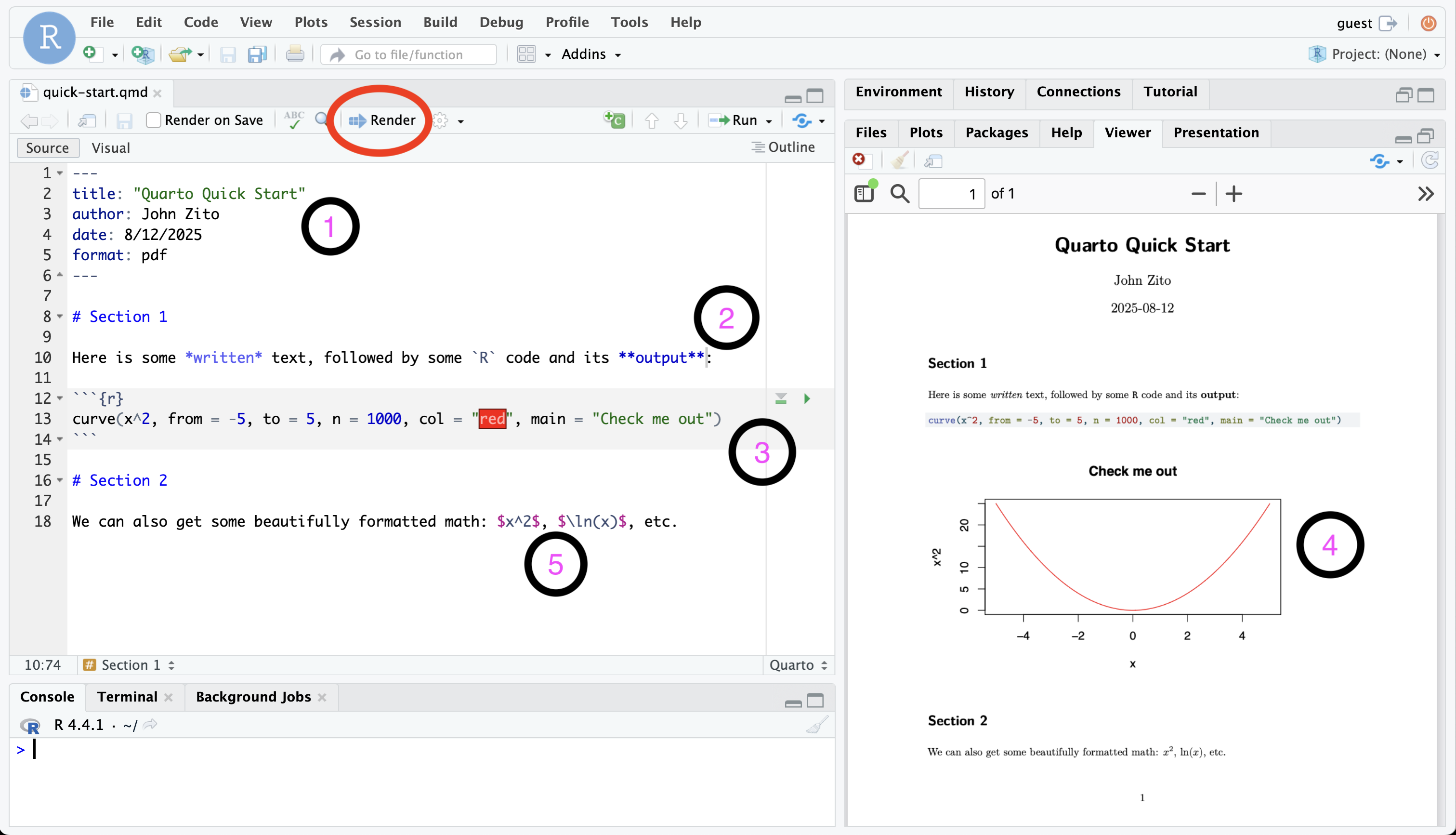
Task: Toggle the PDF viewer sidebar icon
Action: (865, 193)
